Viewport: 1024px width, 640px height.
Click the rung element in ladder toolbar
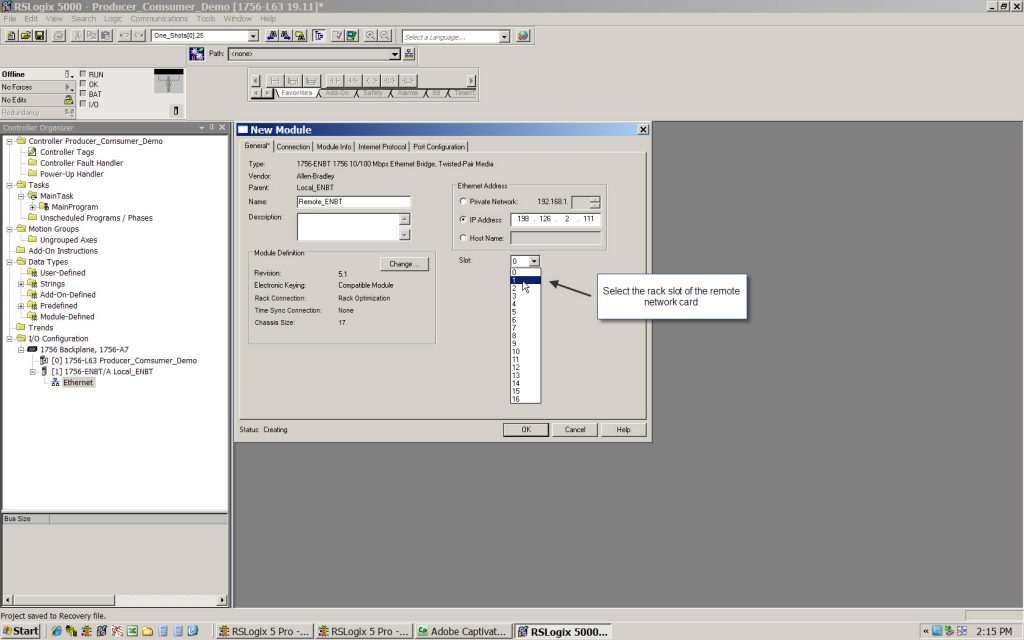point(274,81)
